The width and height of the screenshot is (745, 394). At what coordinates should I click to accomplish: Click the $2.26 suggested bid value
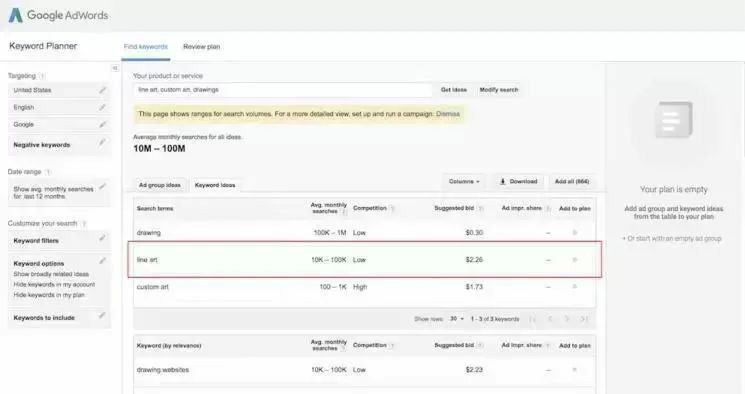(x=474, y=260)
